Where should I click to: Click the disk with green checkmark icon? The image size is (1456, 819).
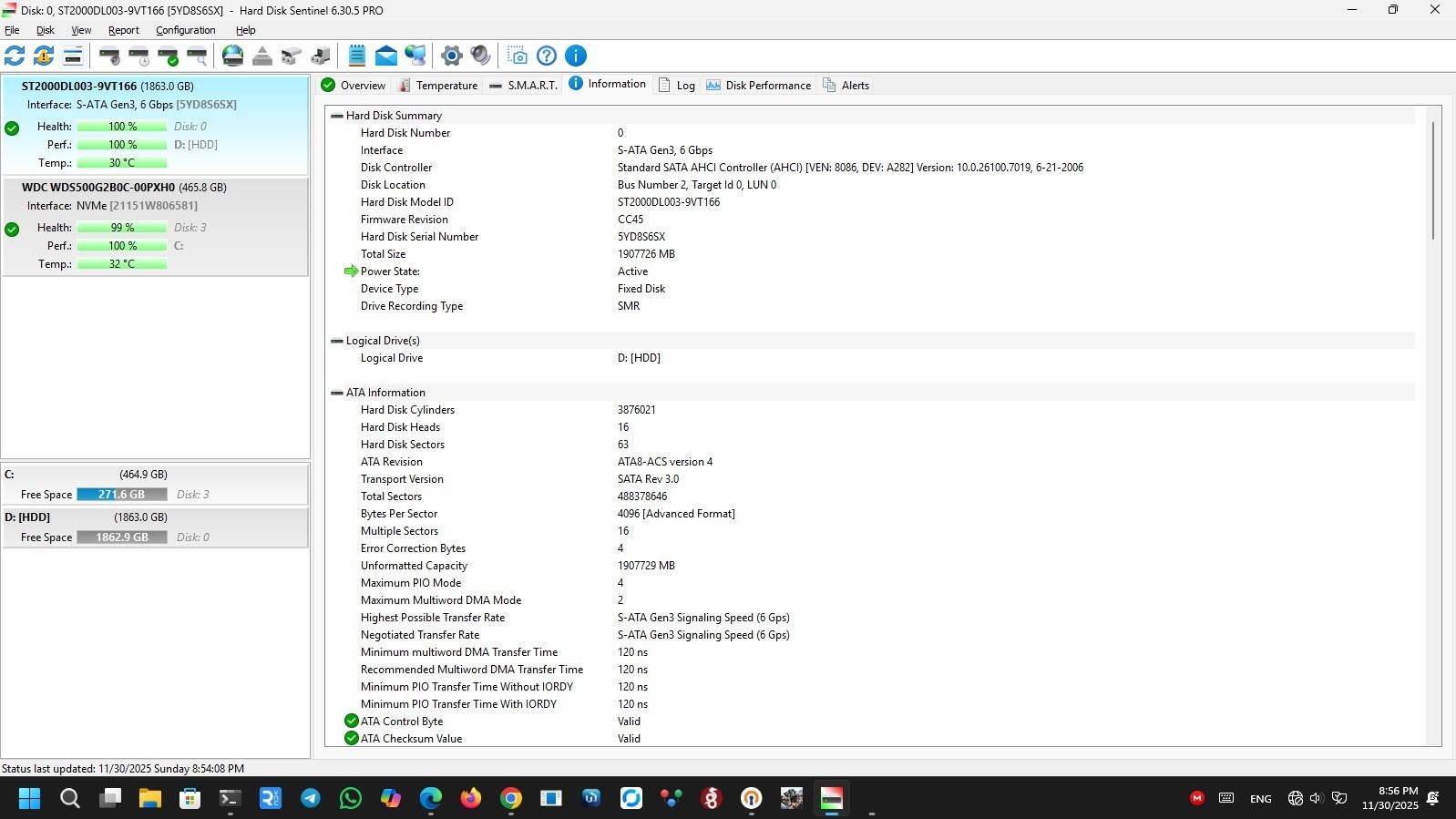(169, 56)
